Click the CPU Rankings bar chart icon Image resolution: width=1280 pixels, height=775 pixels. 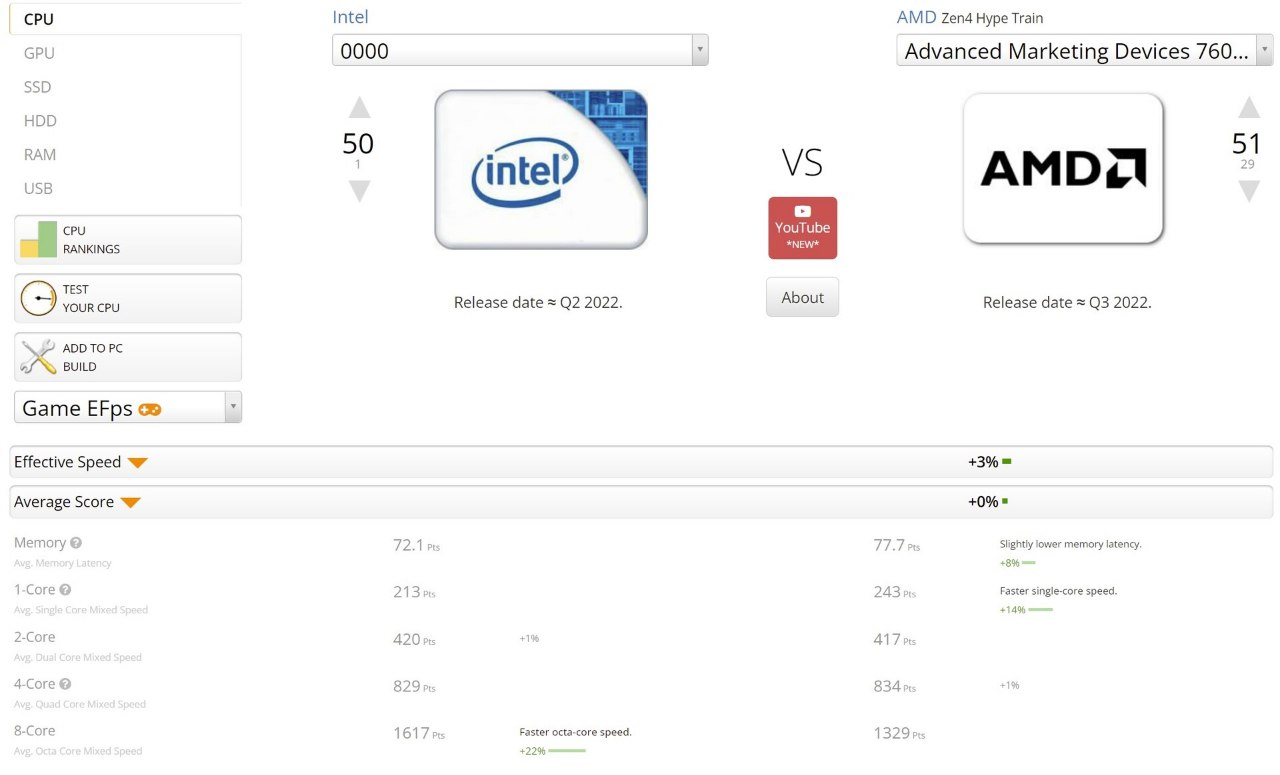39,240
